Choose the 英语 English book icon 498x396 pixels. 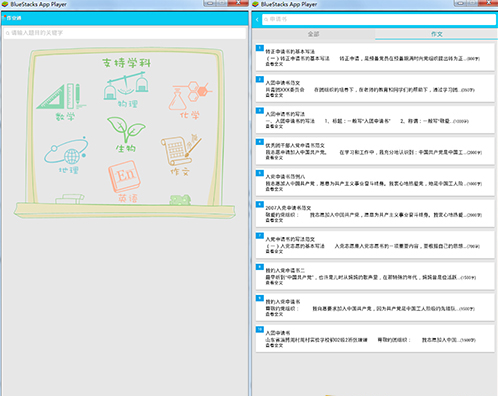click(x=125, y=181)
